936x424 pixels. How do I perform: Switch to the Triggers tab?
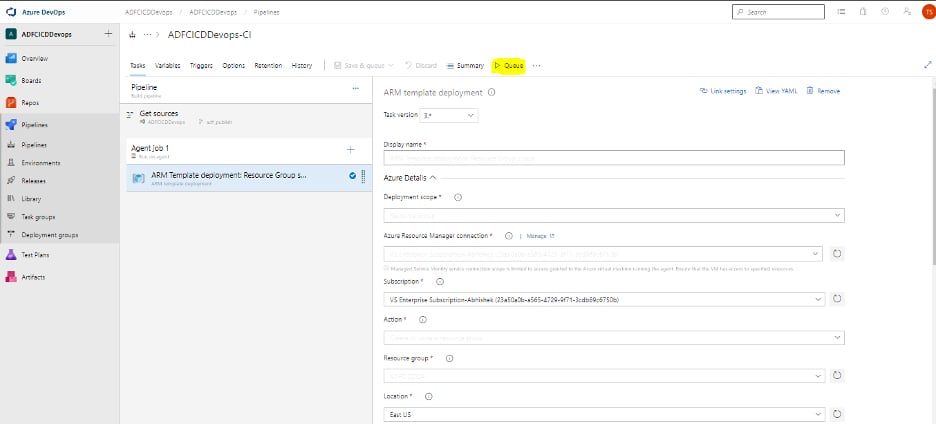(201, 66)
